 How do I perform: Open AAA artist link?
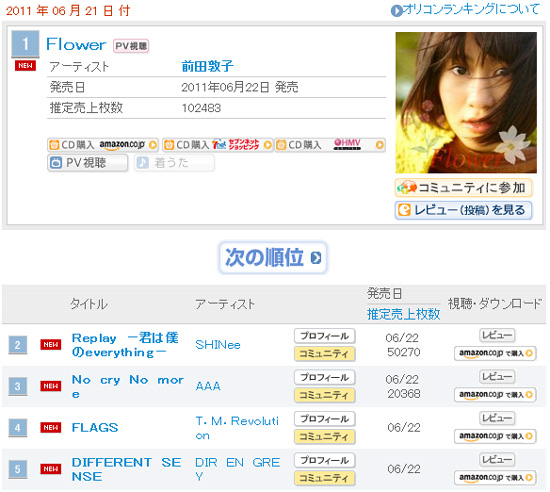(x=208, y=386)
